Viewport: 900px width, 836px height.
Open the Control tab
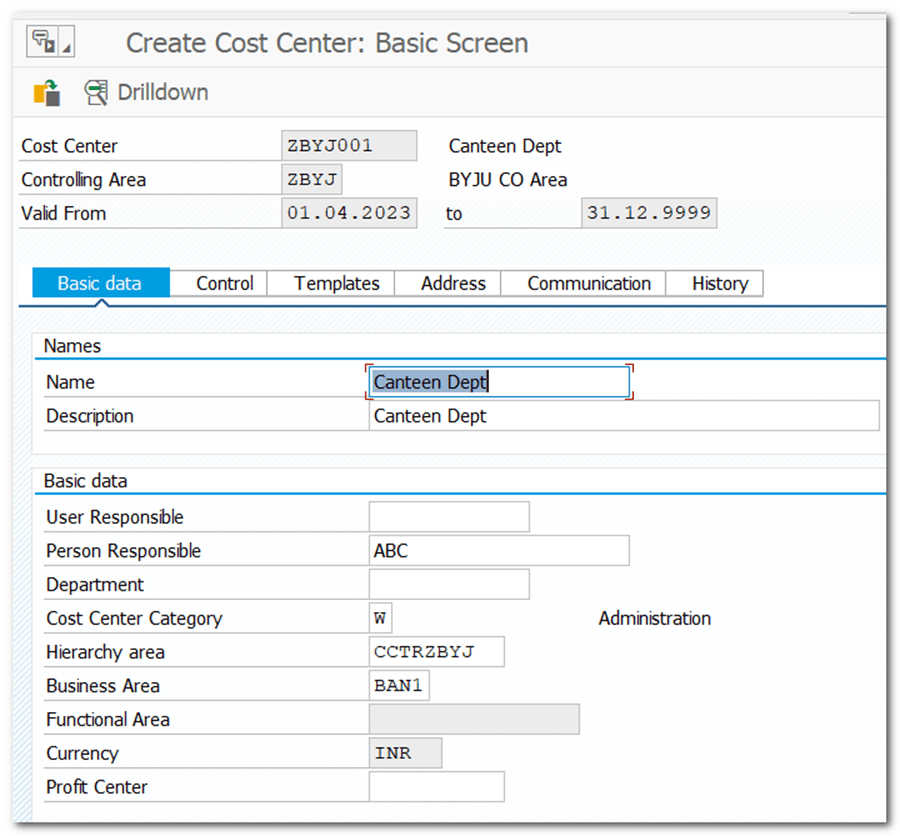pyautogui.click(x=225, y=283)
